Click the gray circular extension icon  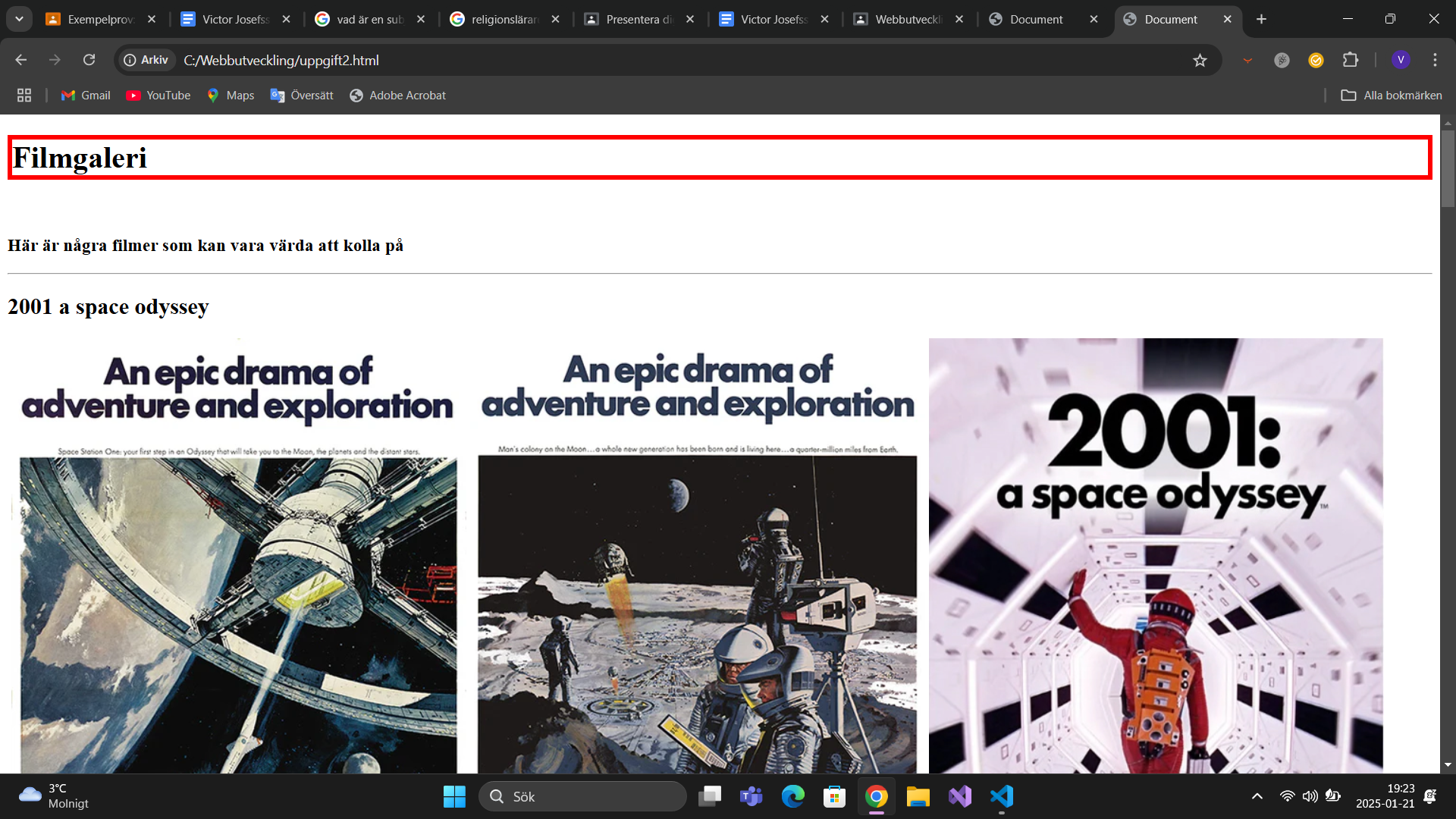(1282, 60)
